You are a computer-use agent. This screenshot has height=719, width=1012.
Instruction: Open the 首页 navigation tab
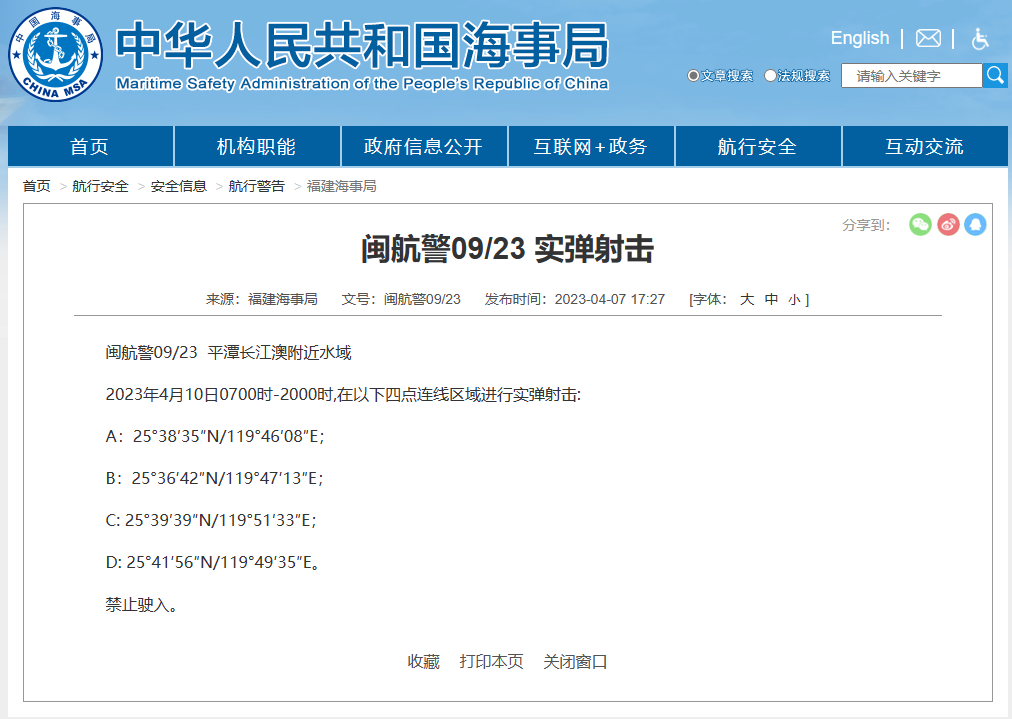coord(90,147)
